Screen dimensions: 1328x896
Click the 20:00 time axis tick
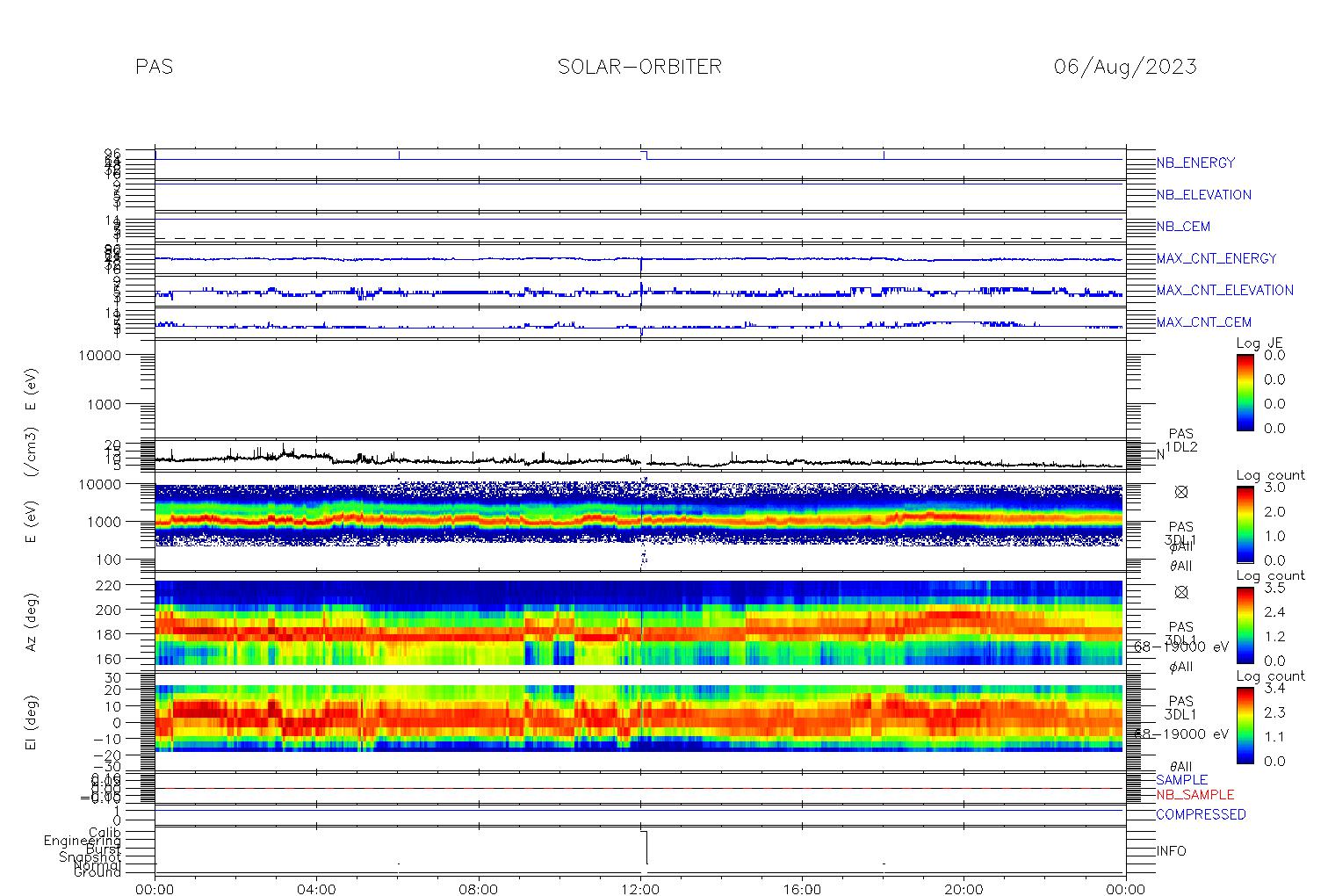pos(964,889)
